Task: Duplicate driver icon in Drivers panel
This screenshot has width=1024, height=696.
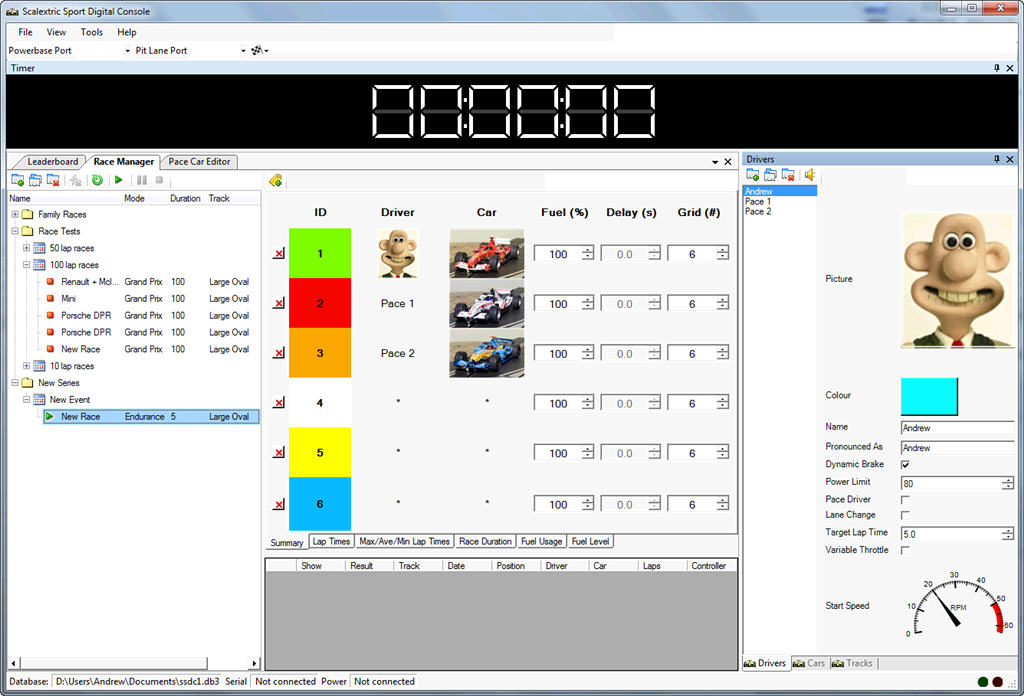Action: click(771, 175)
